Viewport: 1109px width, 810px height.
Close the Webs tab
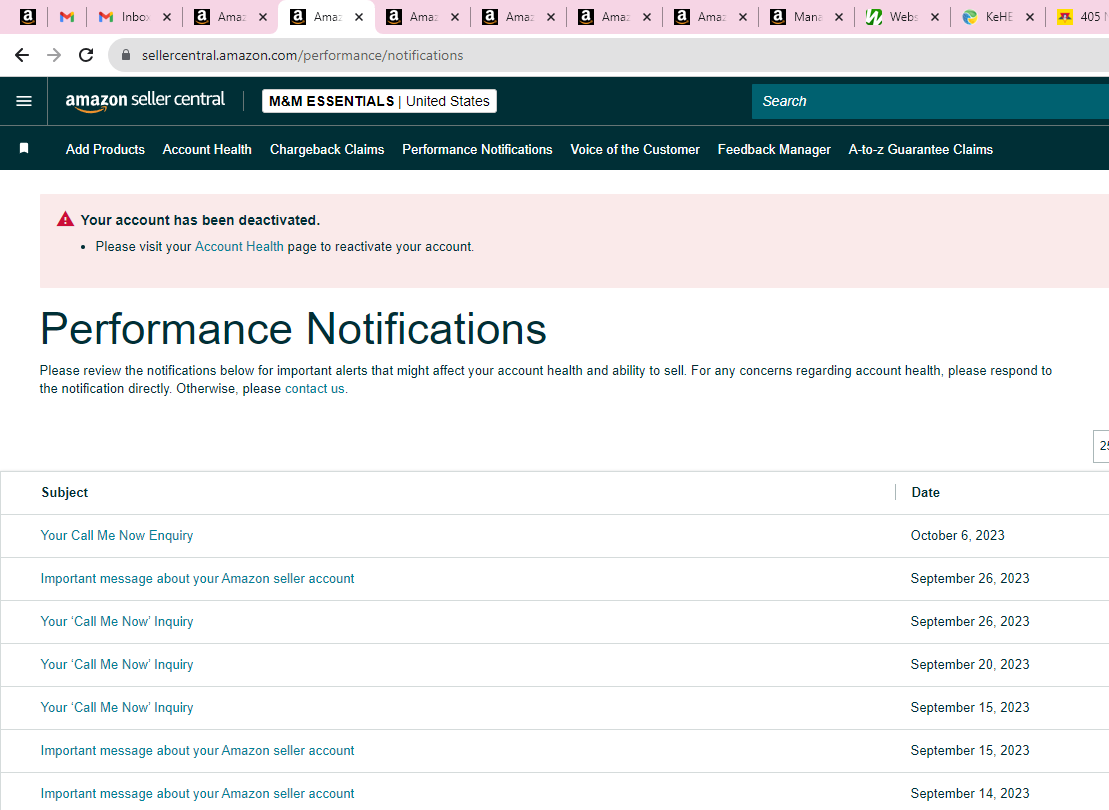point(935,17)
